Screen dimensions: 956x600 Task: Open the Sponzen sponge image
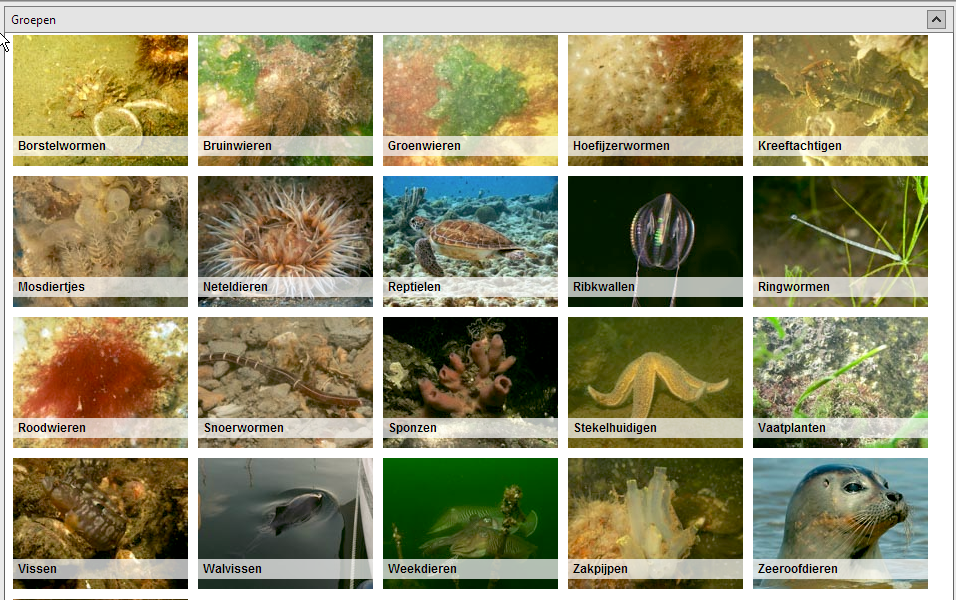click(x=470, y=382)
